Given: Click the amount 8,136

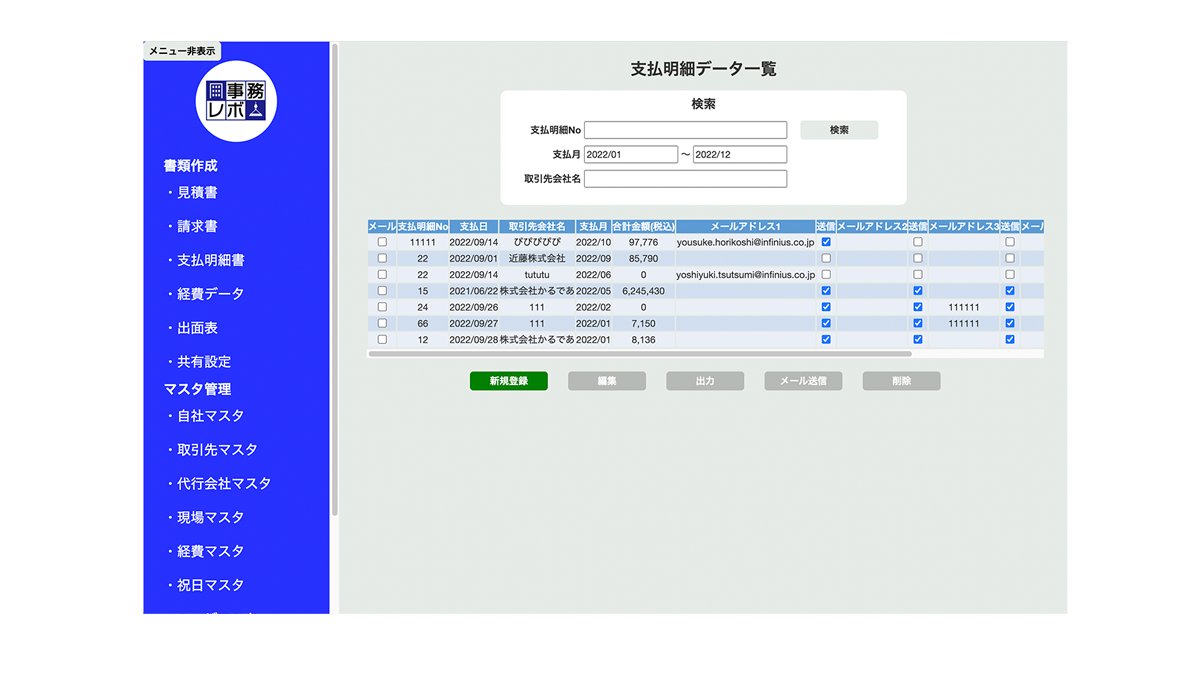Looking at the screenshot, I should 643,340.
